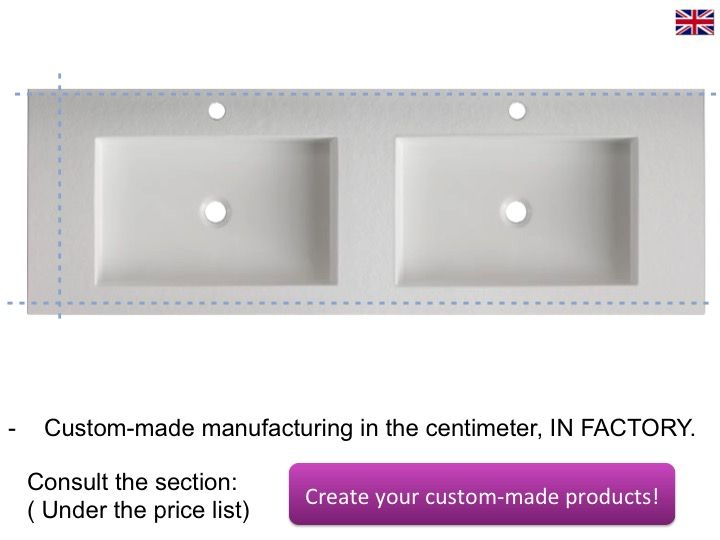The height and width of the screenshot is (540, 720).
Task: Click the right basin's drain hole
Action: pos(516,211)
